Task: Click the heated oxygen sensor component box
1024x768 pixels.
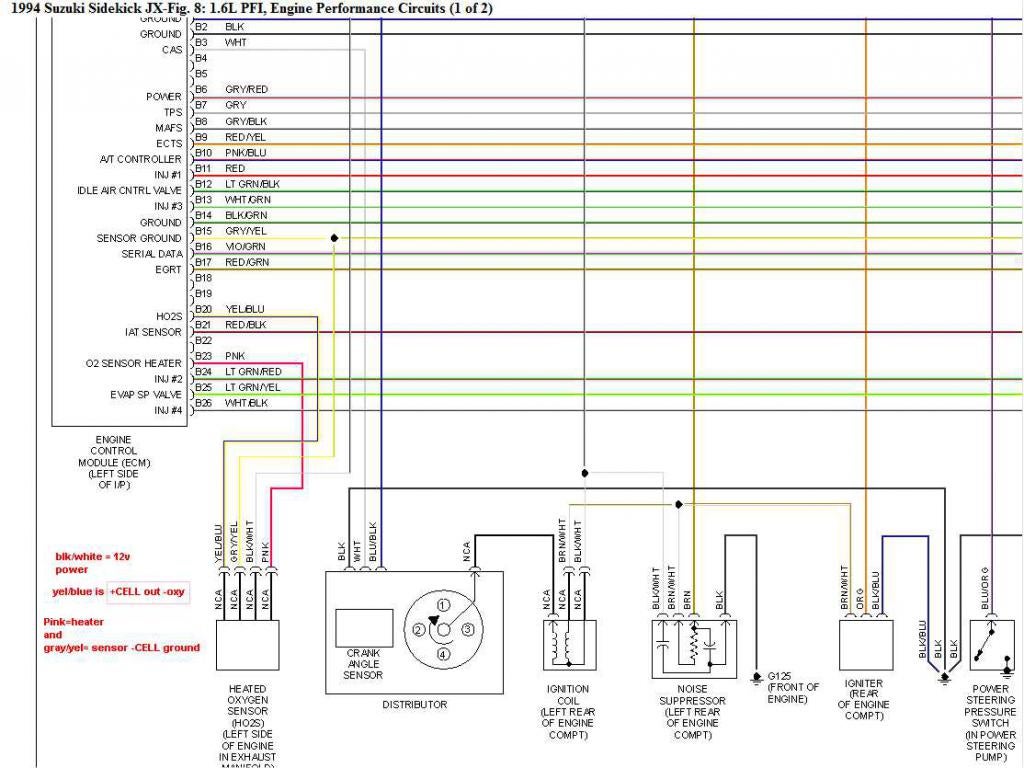Action: (x=248, y=645)
